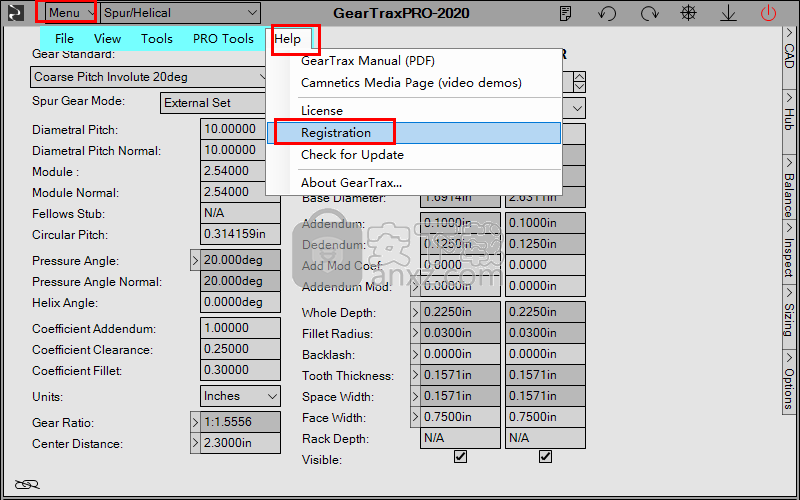Click the Helix Angle 0.0000deg field
This screenshot has width=800, height=500.
pyautogui.click(x=240, y=302)
